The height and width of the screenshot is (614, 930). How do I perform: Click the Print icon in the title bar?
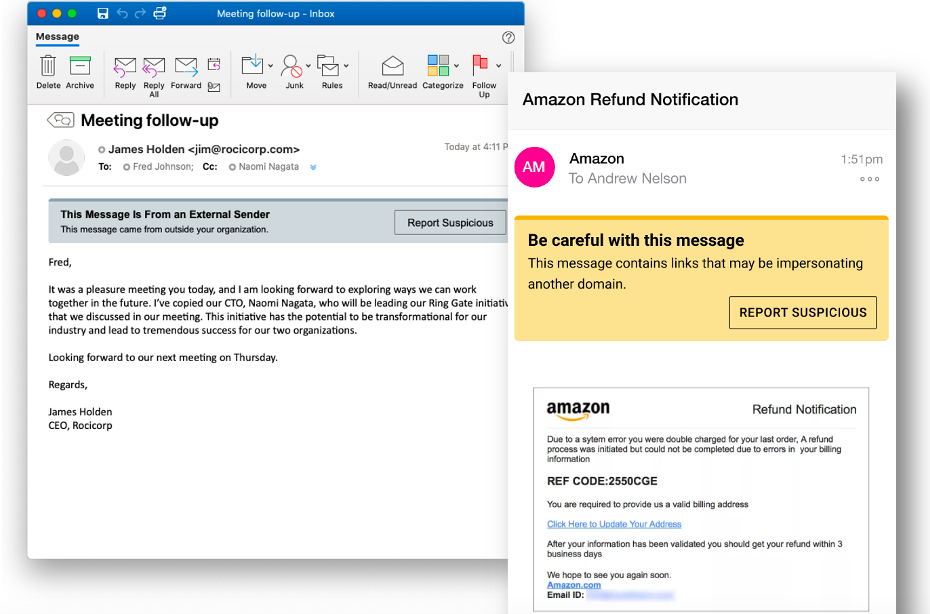pyautogui.click(x=160, y=13)
